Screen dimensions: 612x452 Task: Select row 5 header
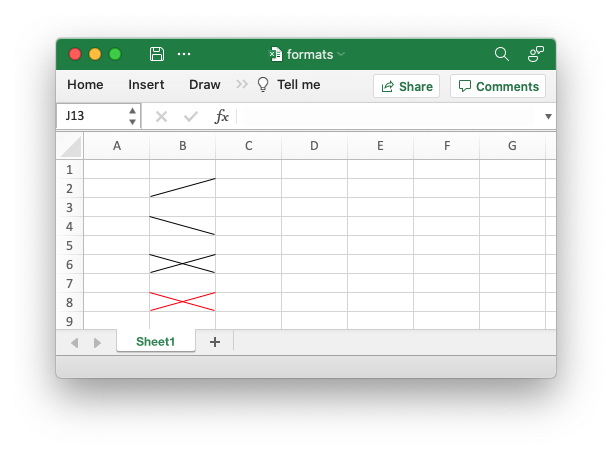[69, 246]
